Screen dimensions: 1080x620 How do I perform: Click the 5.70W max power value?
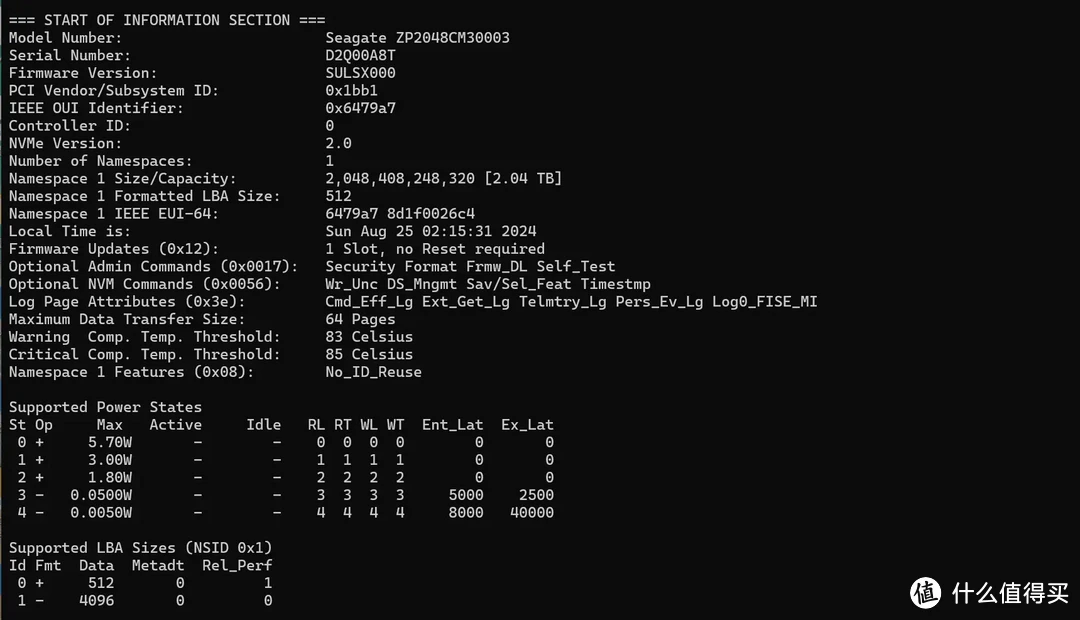110,442
